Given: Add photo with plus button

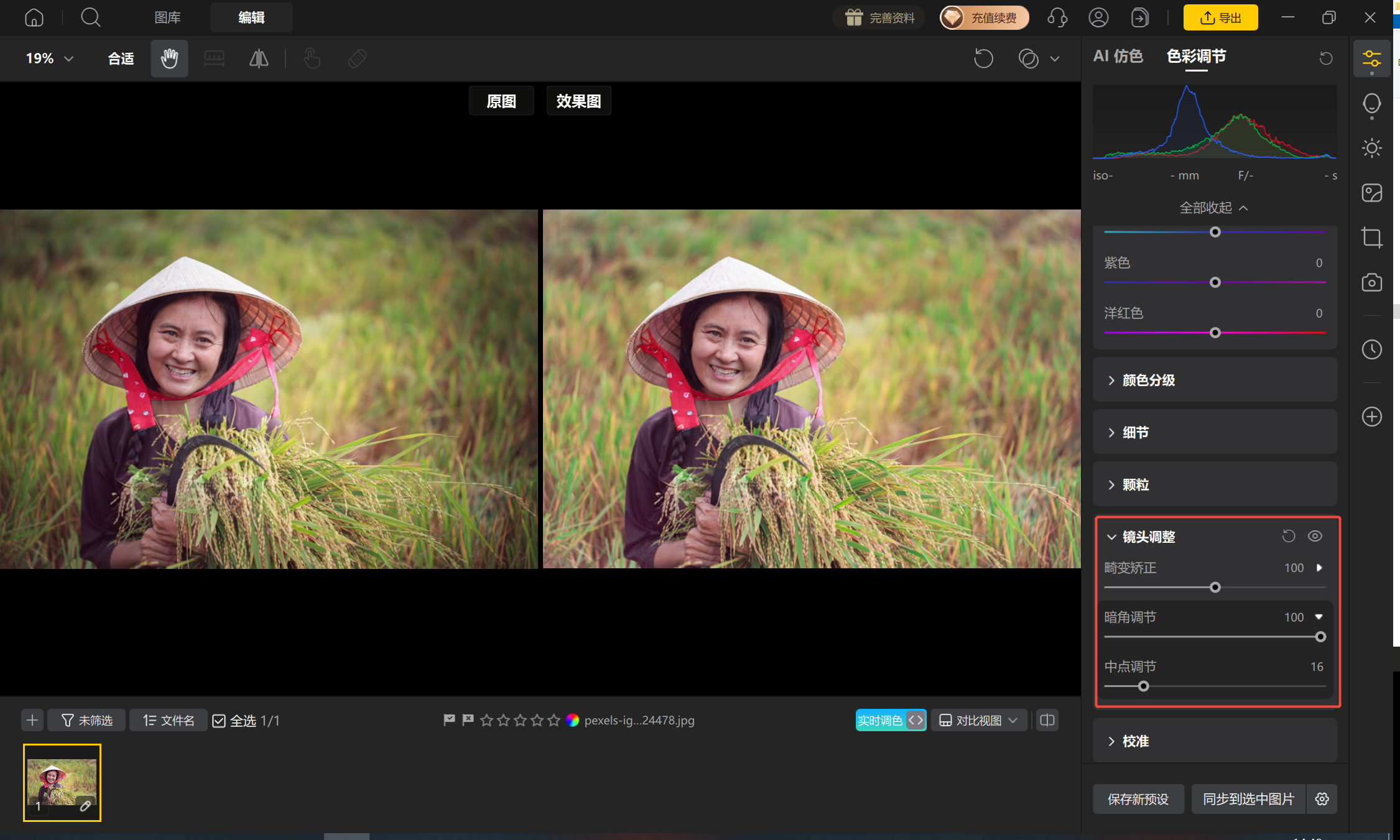Looking at the screenshot, I should (32, 720).
